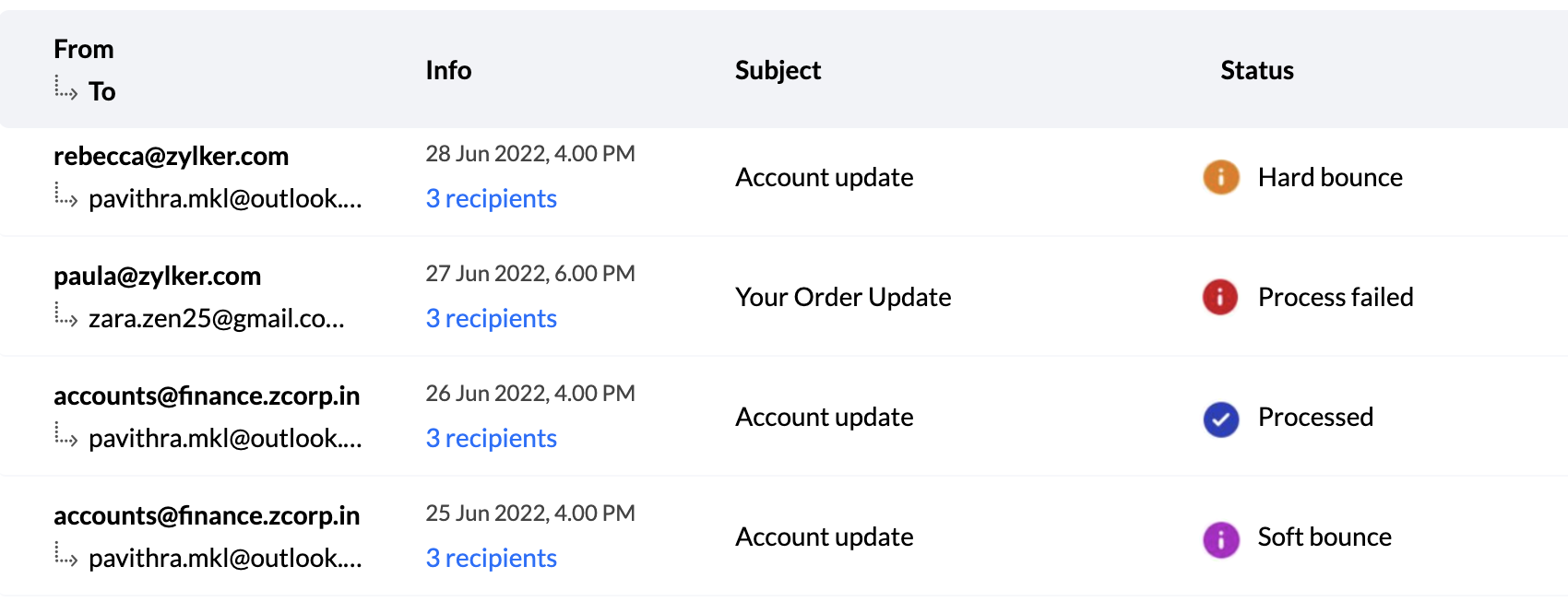Open 3 recipients link for 28 Jun email
This screenshot has width=1568, height=614.
point(492,198)
